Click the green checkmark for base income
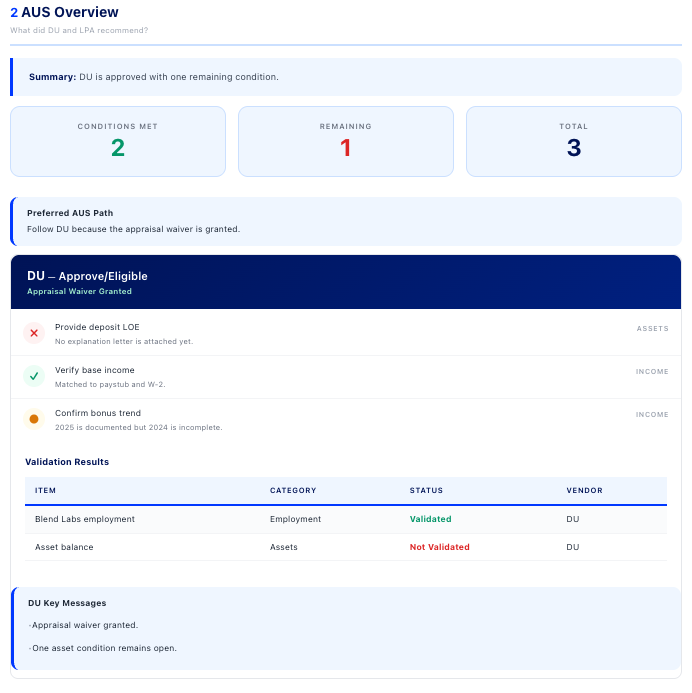The image size is (692, 693). [x=34, y=376]
